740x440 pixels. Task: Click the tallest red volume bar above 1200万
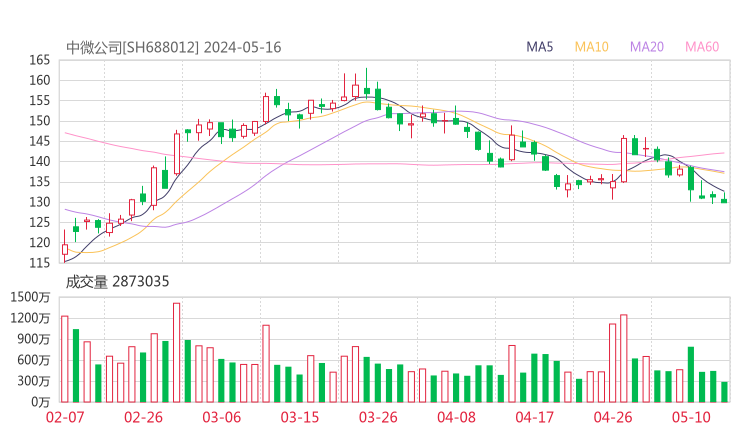(x=177, y=353)
